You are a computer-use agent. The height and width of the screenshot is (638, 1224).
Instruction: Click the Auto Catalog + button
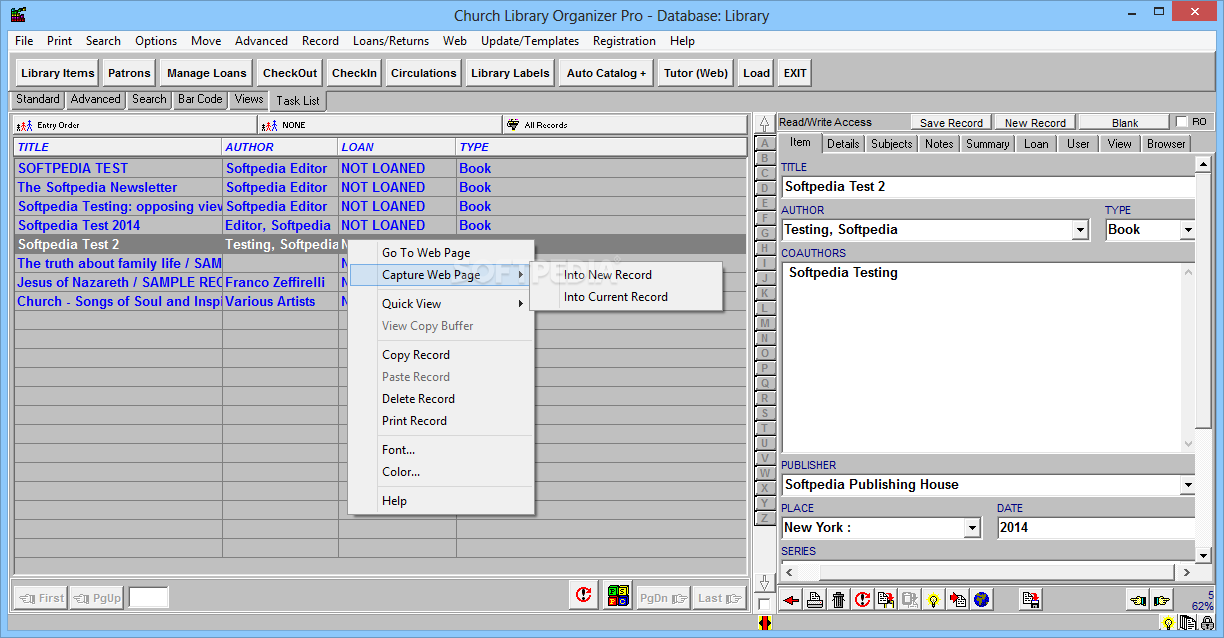(607, 73)
